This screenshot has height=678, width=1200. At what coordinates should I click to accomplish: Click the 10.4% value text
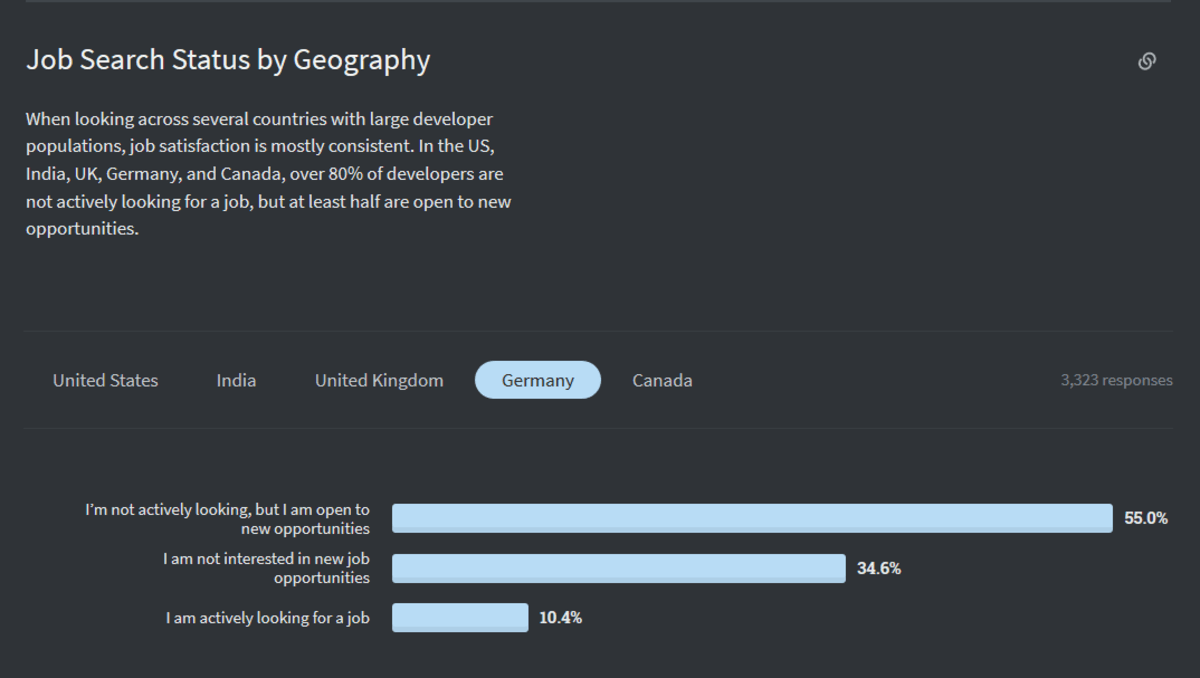click(560, 617)
